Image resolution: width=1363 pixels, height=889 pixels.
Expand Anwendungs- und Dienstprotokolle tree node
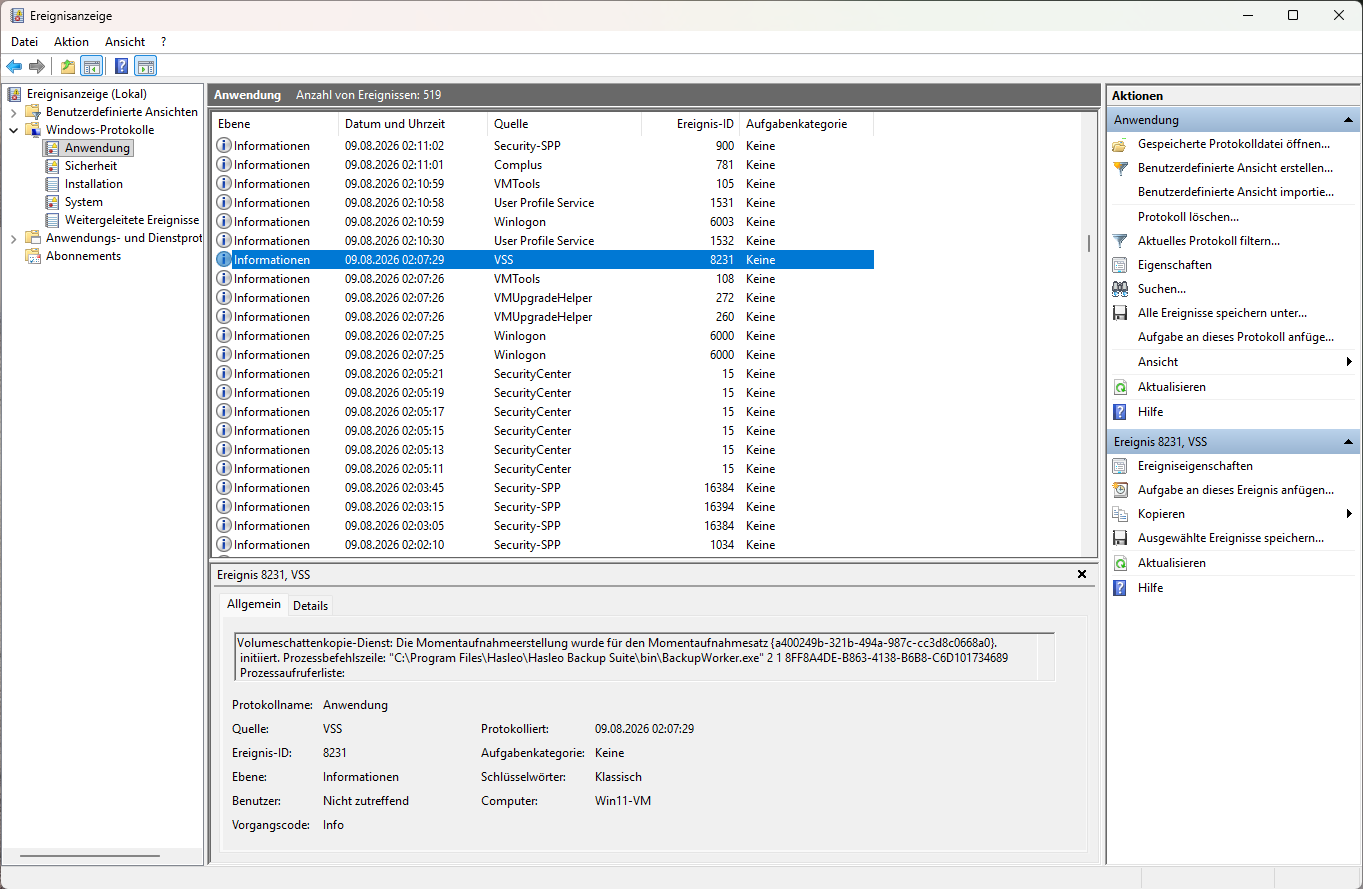click(13, 238)
